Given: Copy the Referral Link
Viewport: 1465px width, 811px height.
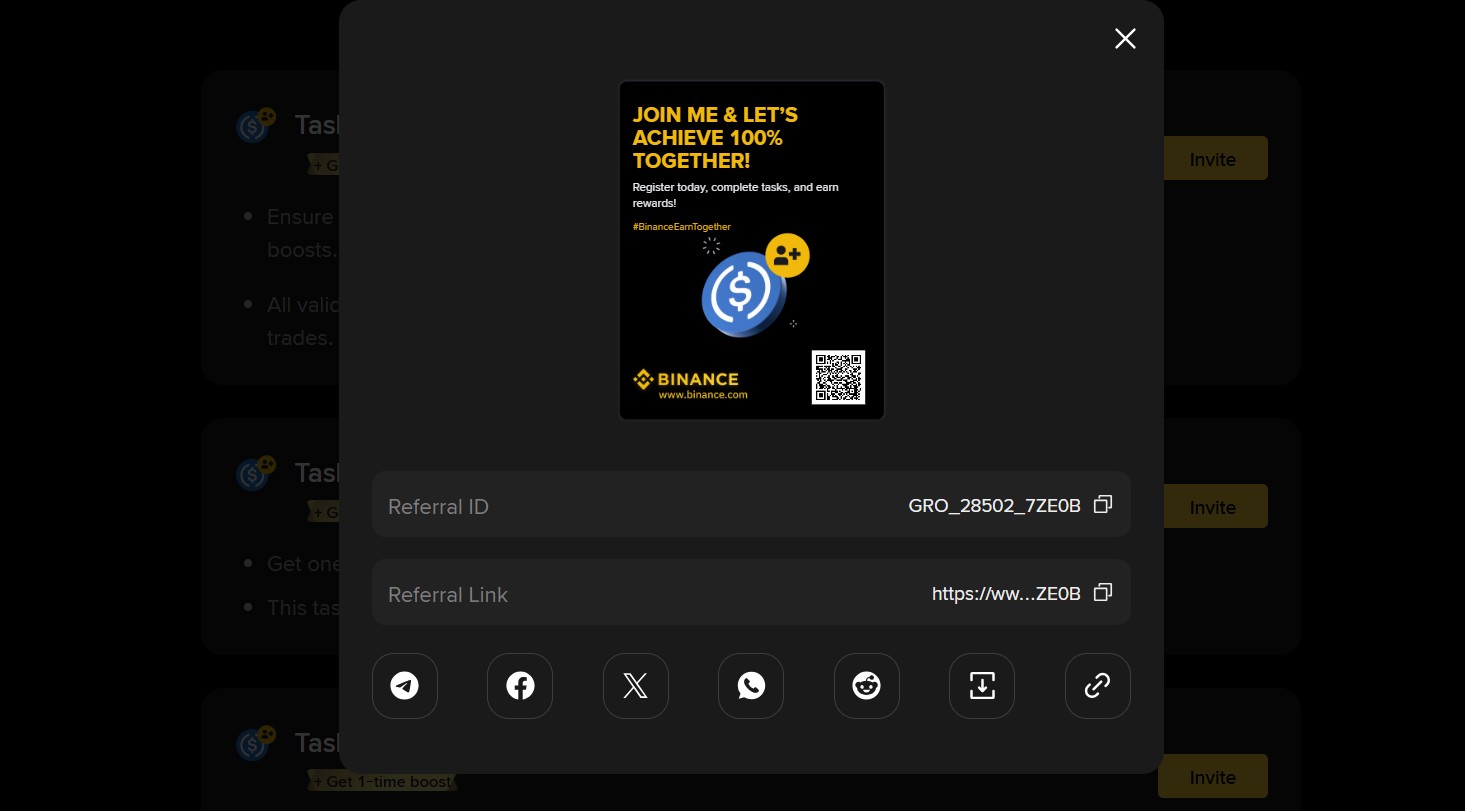Looking at the screenshot, I should click(x=1103, y=593).
